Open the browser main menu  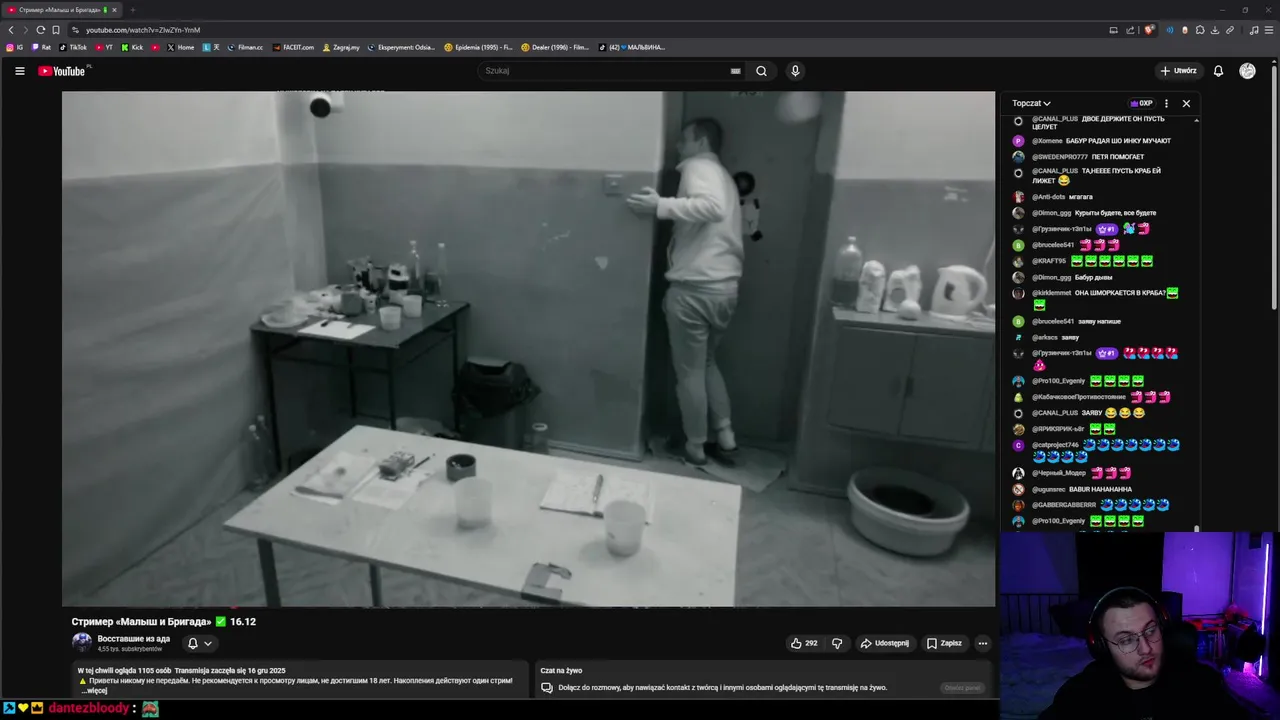(x=1268, y=30)
